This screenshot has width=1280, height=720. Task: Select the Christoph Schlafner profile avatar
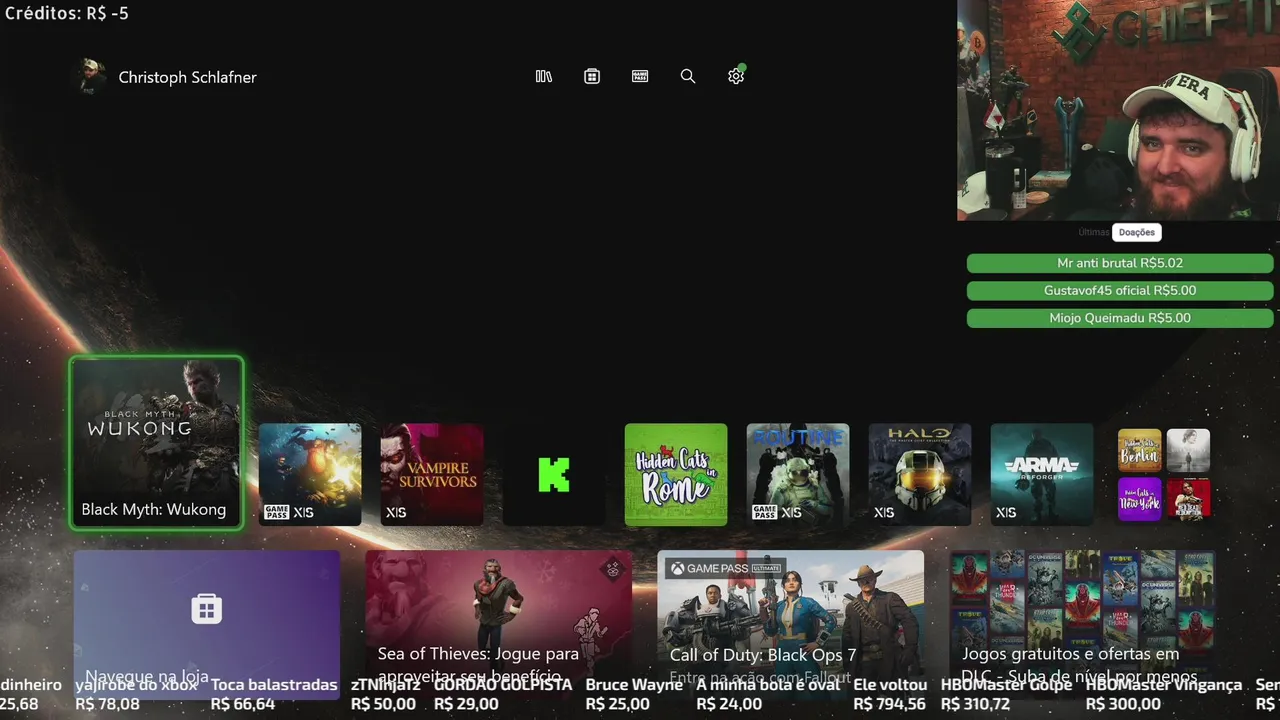(91, 77)
